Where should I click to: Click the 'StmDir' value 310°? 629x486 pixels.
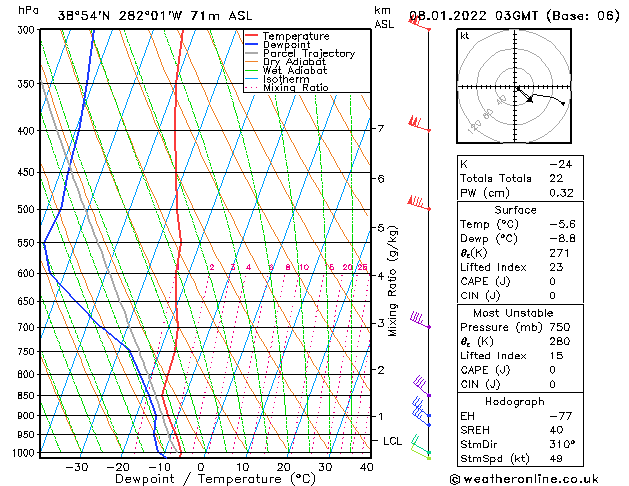pos(562,444)
